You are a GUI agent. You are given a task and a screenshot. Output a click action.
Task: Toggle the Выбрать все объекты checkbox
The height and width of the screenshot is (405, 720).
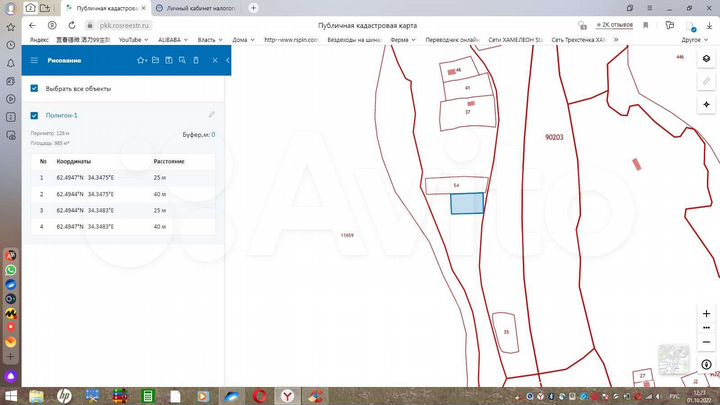click(34, 88)
